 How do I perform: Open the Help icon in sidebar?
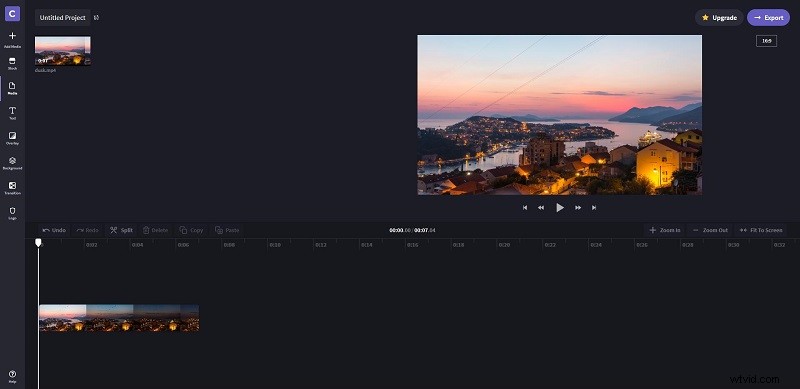12,377
